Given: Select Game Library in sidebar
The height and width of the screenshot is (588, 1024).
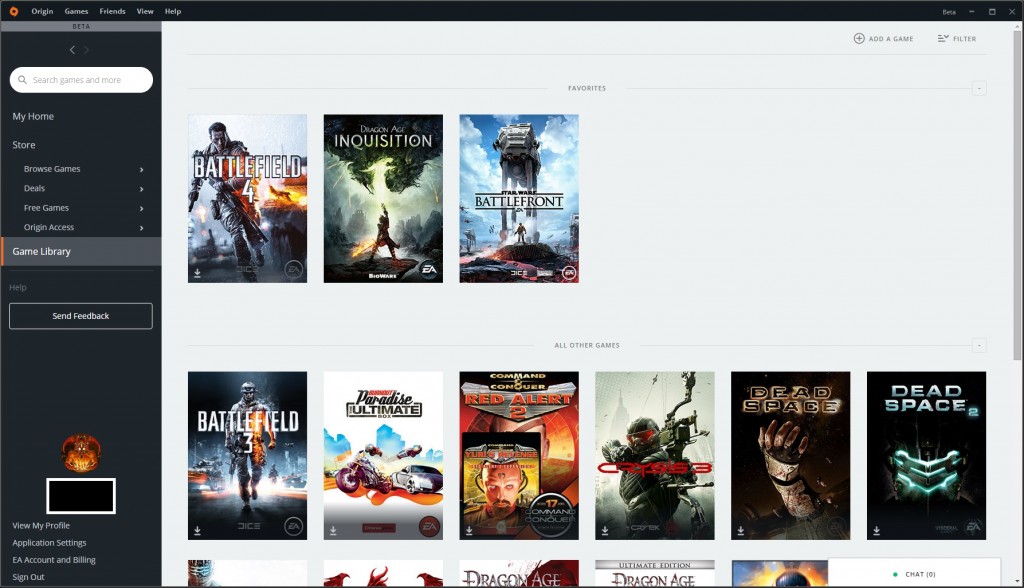Looking at the screenshot, I should point(81,252).
